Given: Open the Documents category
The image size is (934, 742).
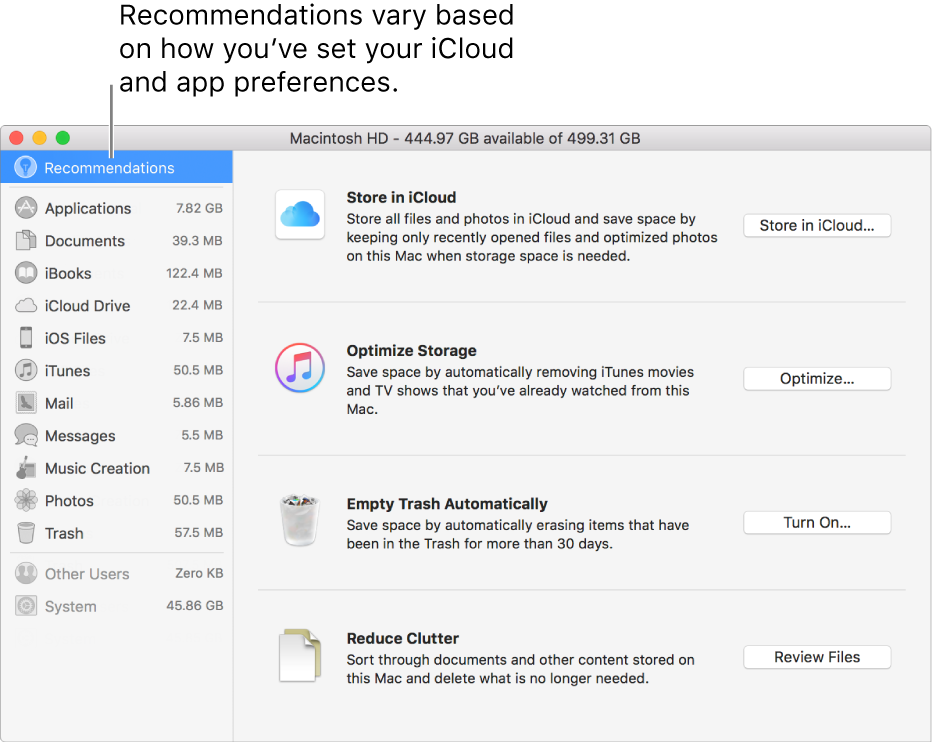Looking at the screenshot, I should 85,241.
